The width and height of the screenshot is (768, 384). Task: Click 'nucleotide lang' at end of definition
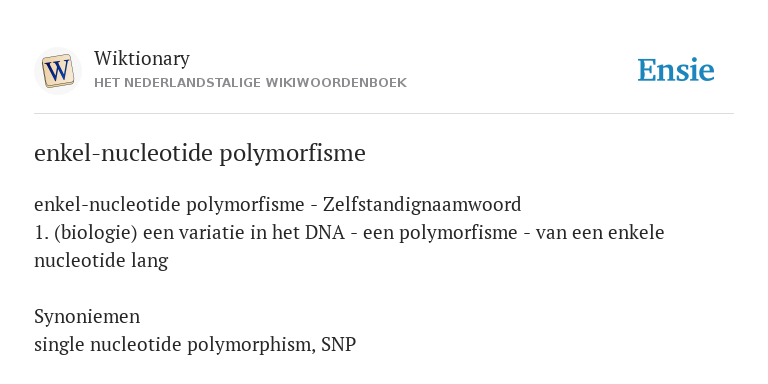click(x=101, y=261)
